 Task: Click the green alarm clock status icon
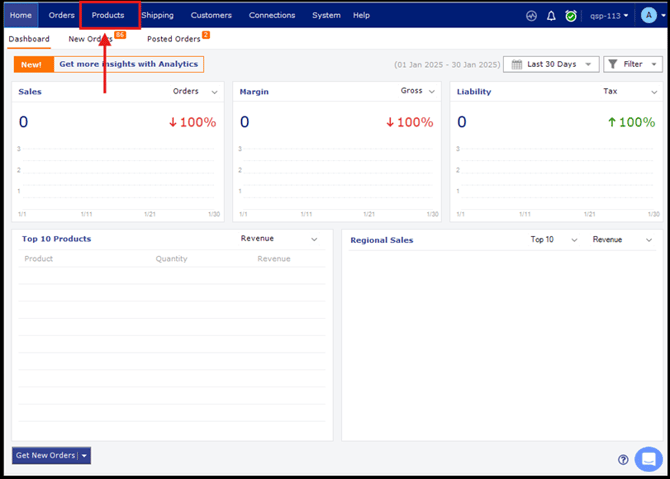click(x=570, y=16)
